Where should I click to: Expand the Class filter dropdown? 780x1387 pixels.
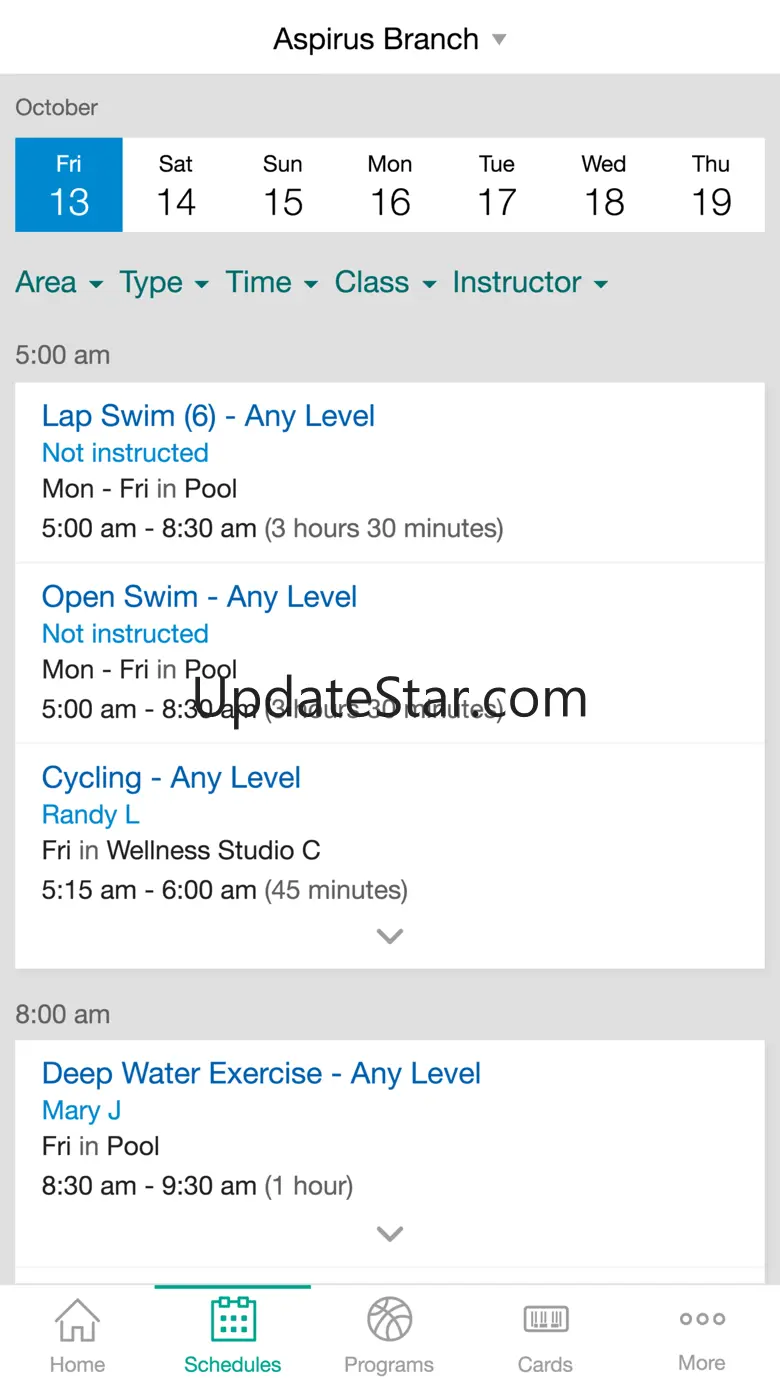pyautogui.click(x=385, y=282)
